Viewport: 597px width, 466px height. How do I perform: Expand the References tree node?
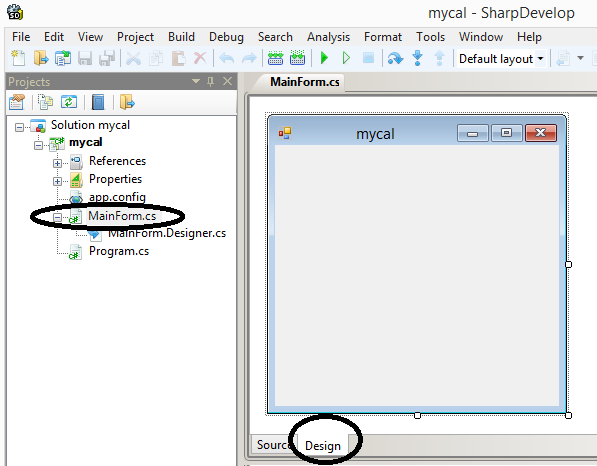57,163
